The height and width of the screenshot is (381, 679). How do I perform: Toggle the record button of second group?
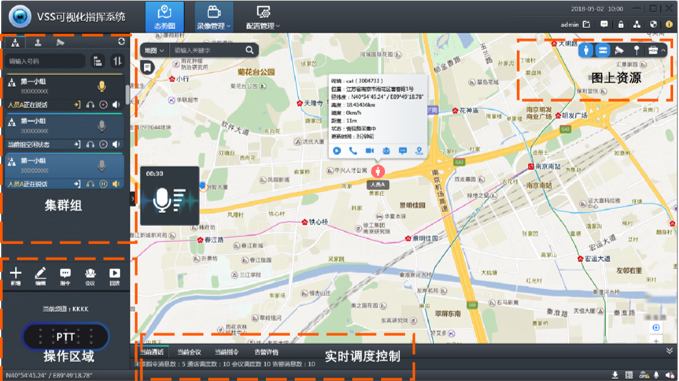[x=103, y=144]
